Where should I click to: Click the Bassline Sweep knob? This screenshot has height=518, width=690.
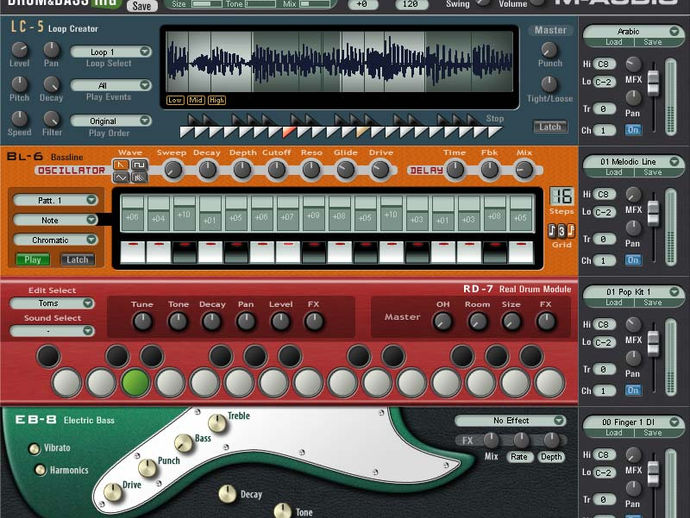[x=173, y=169]
